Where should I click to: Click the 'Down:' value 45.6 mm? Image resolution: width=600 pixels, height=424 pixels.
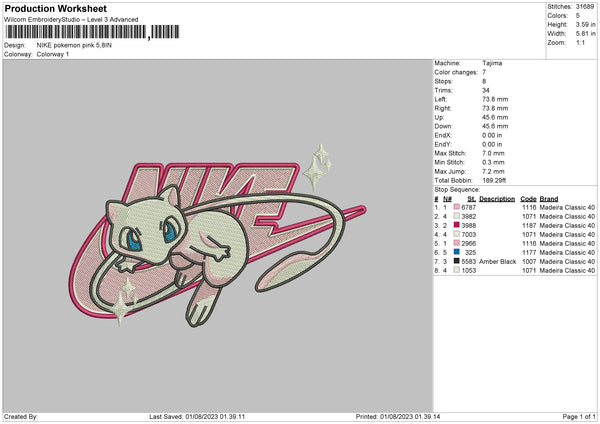(x=495, y=126)
